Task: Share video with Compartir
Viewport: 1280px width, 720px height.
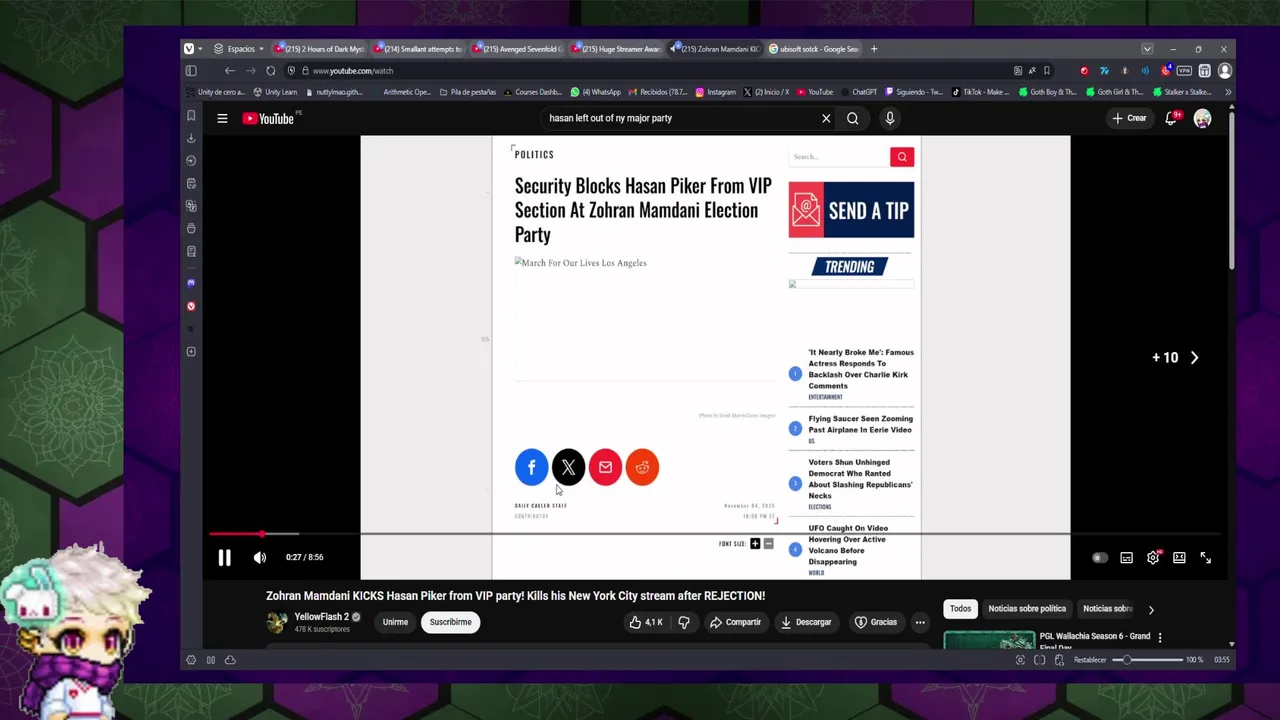Action: (x=735, y=622)
